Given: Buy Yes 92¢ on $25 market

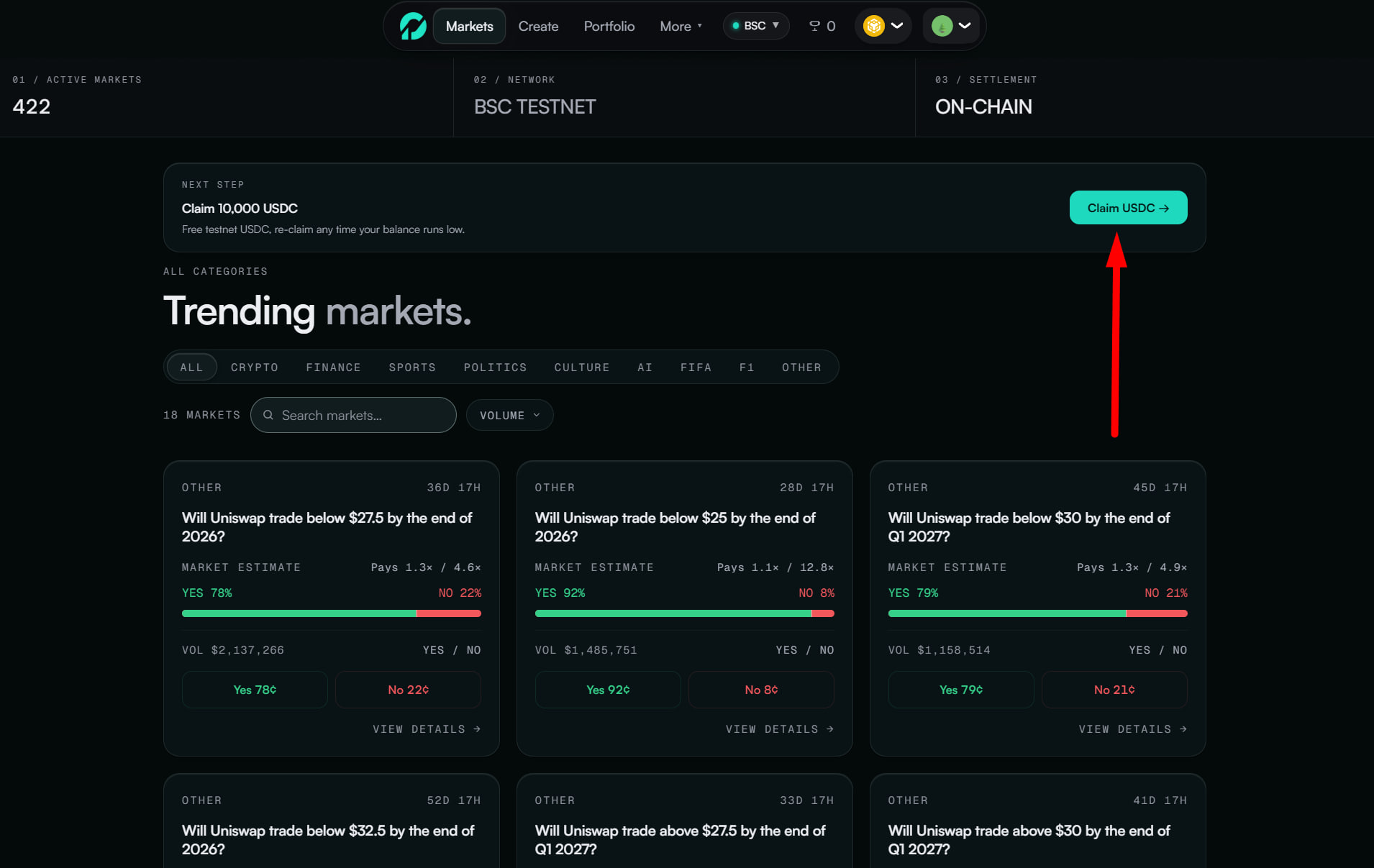Looking at the screenshot, I should pyautogui.click(x=608, y=689).
